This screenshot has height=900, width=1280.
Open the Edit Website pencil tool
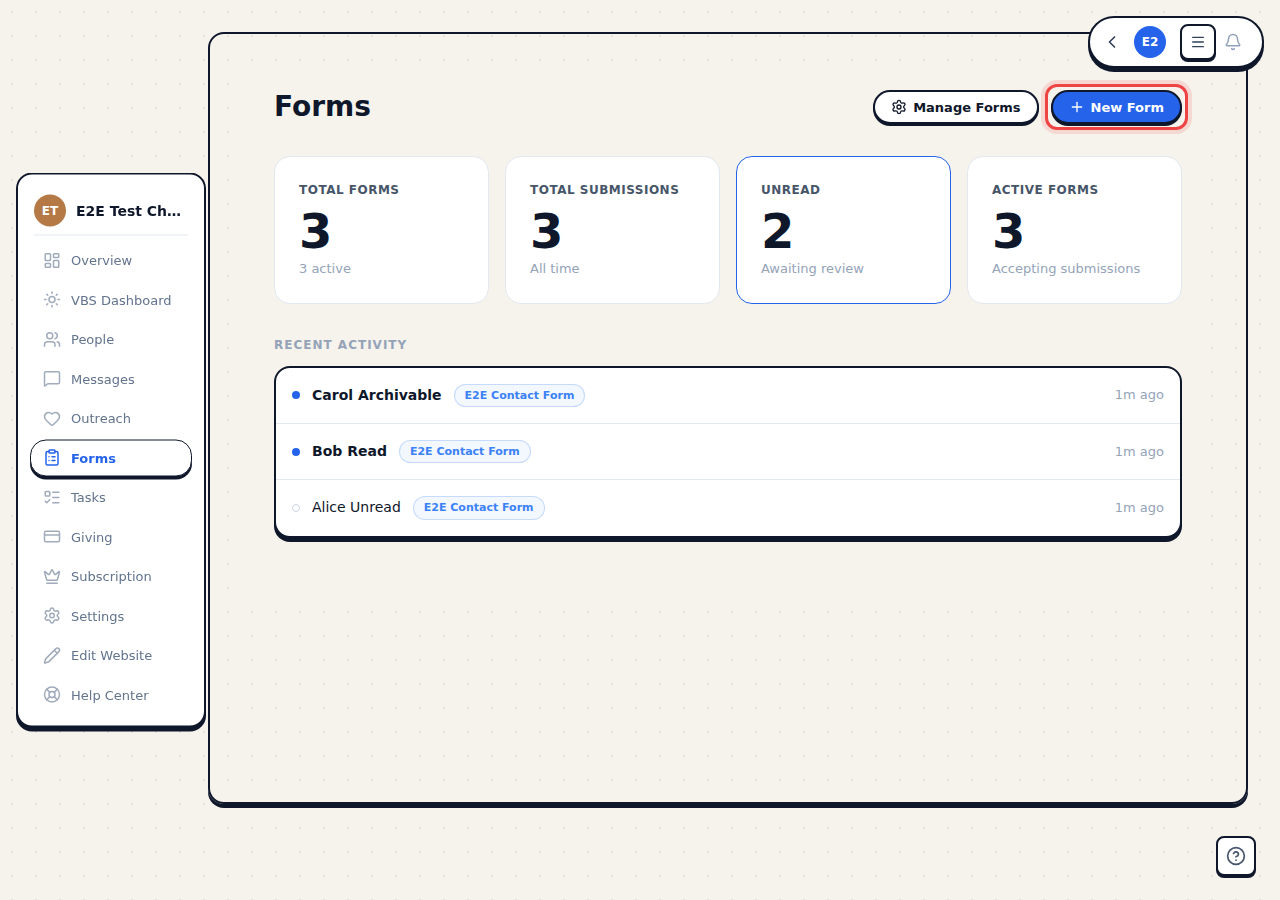click(x=51, y=655)
